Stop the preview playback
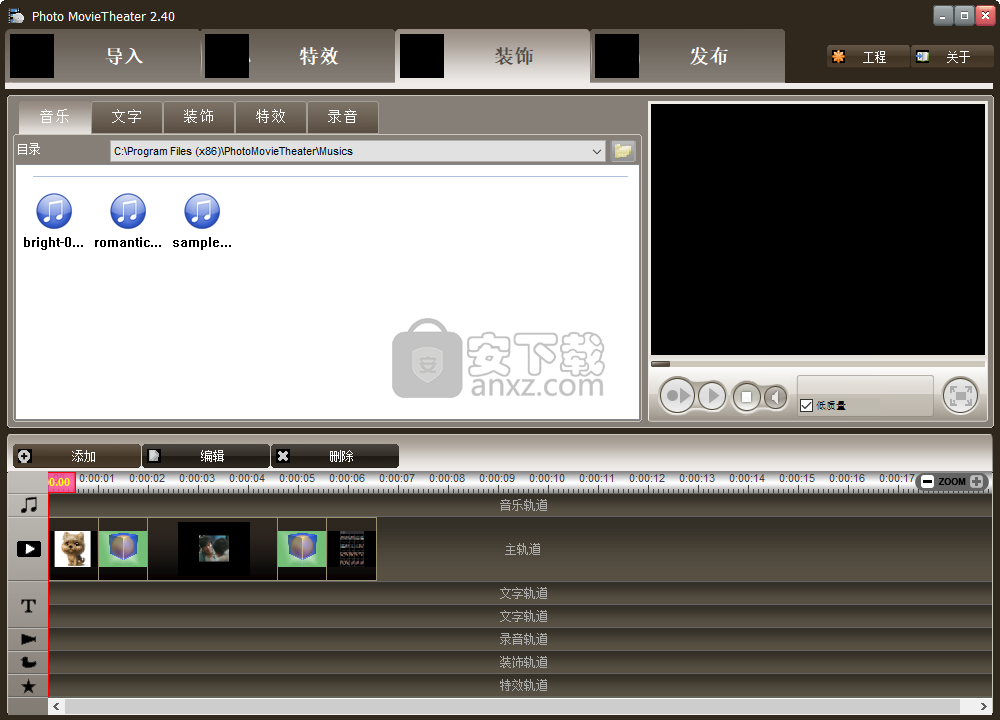The height and width of the screenshot is (720, 1000). (x=746, y=397)
